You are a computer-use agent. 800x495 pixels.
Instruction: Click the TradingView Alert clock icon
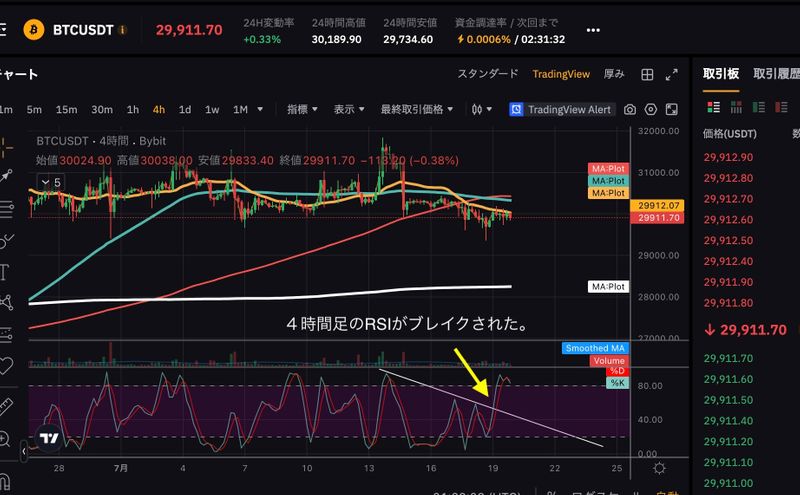click(x=516, y=109)
